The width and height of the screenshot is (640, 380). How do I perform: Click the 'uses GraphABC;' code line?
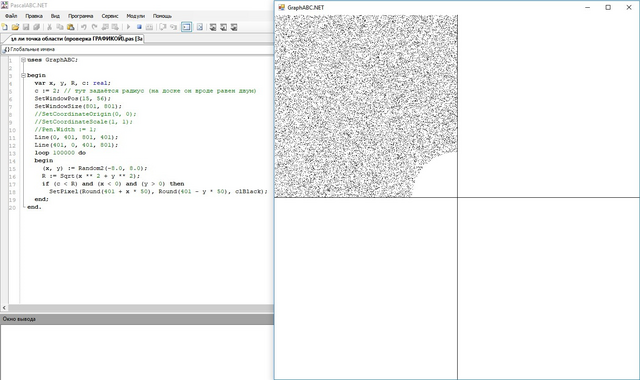tap(52, 60)
